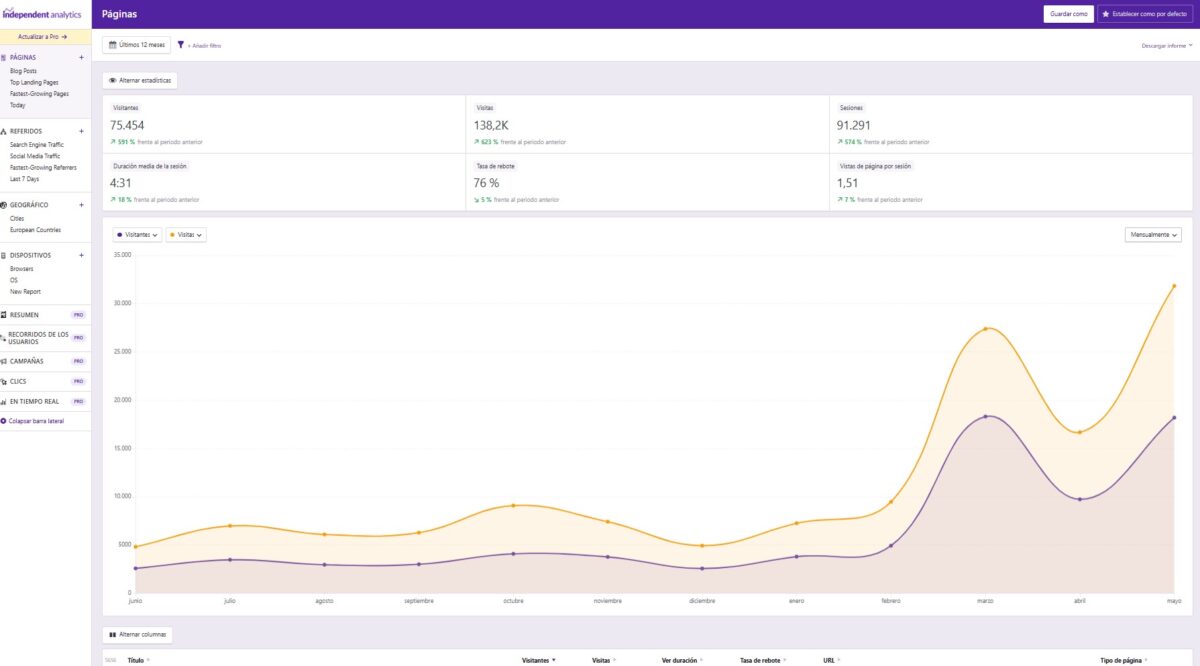Open the Blog Posts report
Viewport: 1200px width, 666px height.
(23, 71)
